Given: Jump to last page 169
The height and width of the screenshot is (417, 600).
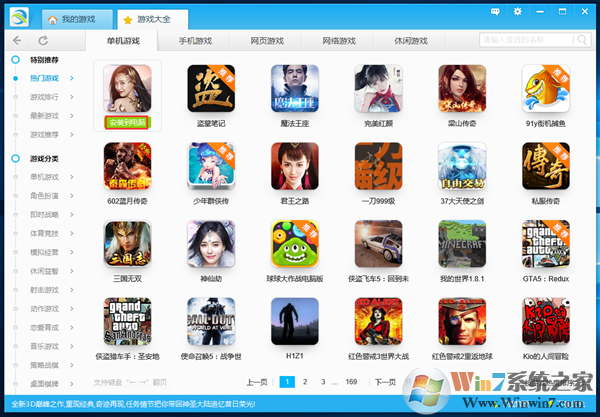Looking at the screenshot, I should click(351, 382).
